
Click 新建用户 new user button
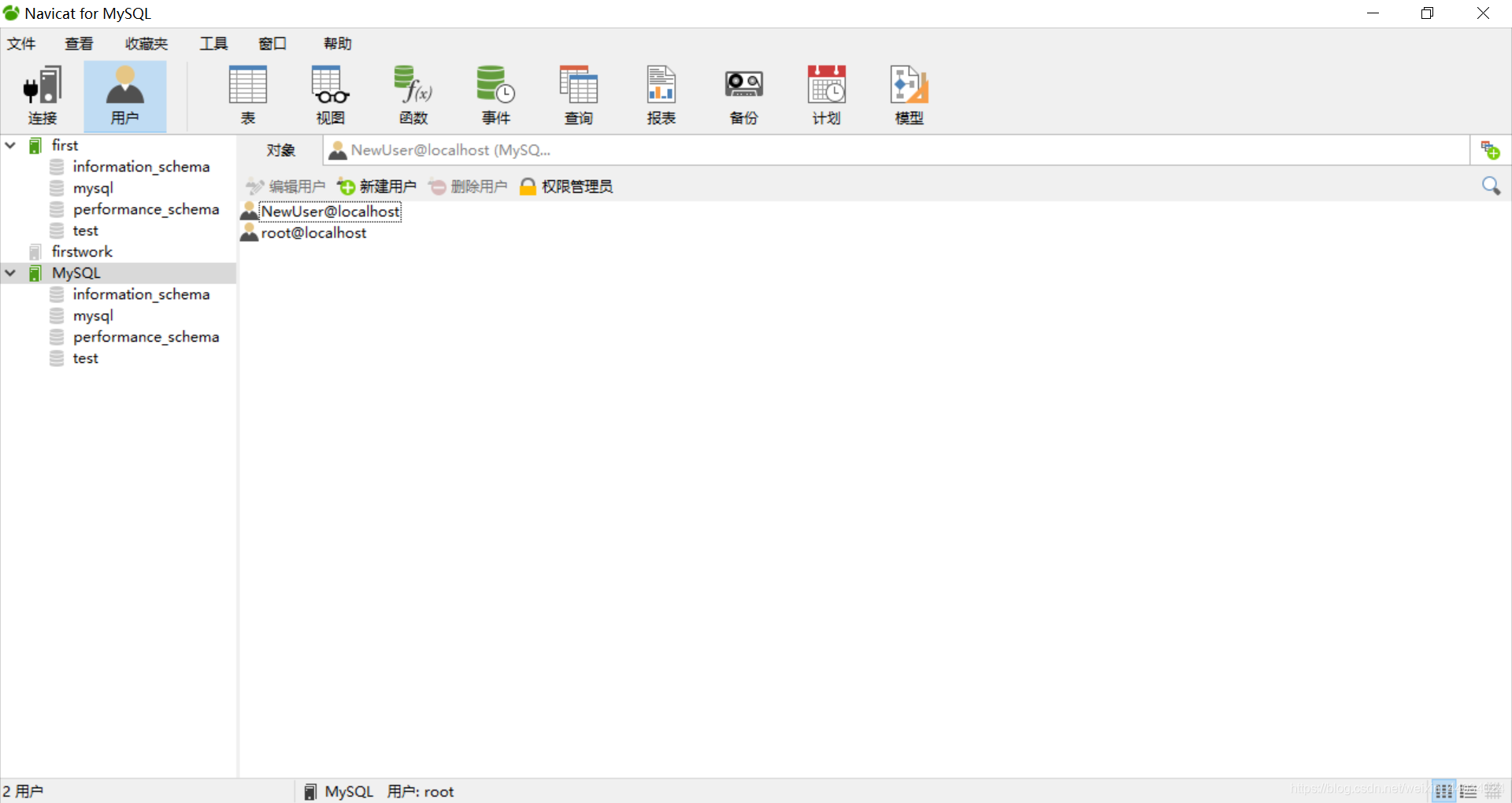[377, 187]
